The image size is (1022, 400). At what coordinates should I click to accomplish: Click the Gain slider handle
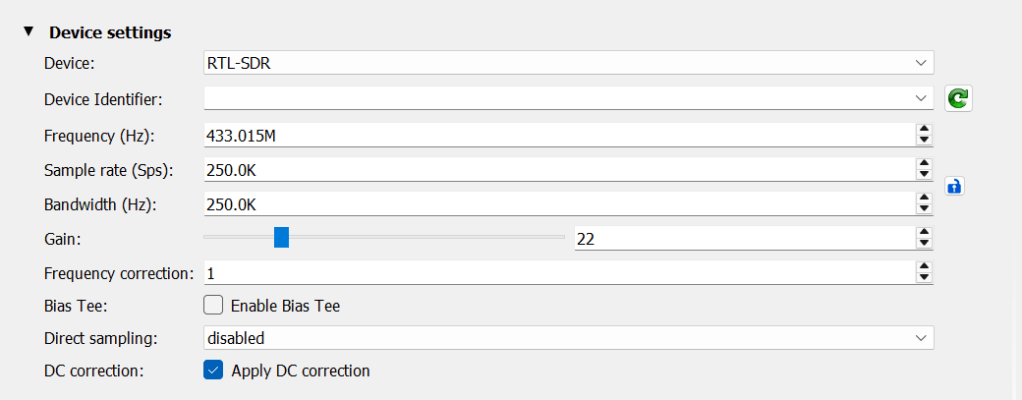click(x=282, y=237)
